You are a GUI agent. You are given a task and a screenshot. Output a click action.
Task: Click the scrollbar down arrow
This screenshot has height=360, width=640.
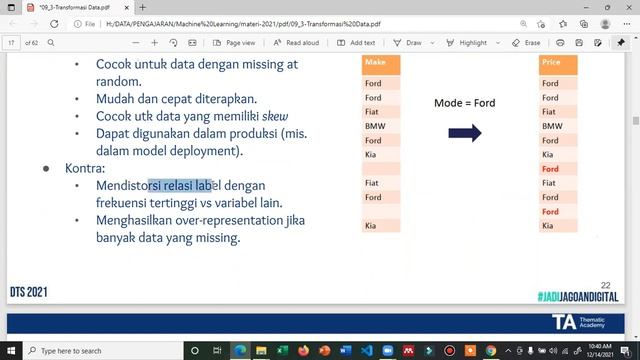636,337
